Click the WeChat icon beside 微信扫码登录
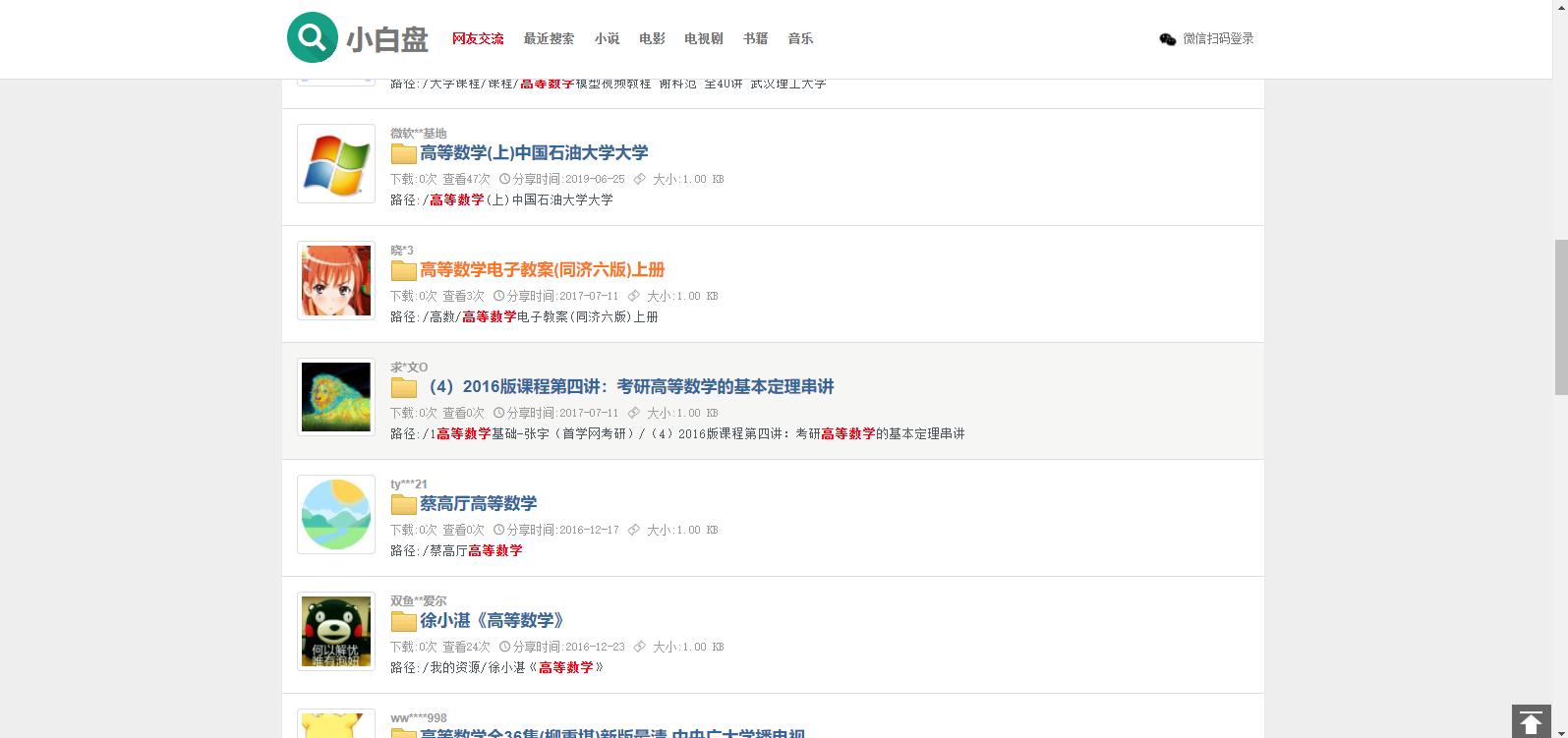The height and width of the screenshot is (738, 1568). [x=1168, y=39]
